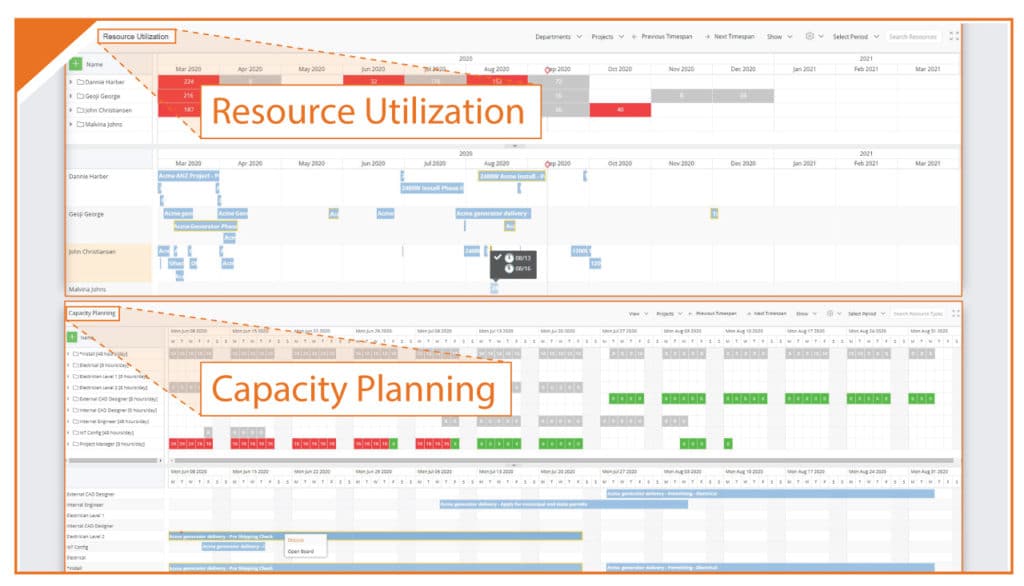This screenshot has width=1024, height=586.
Task: Select the Resource Utilization tab
Action: [136, 37]
